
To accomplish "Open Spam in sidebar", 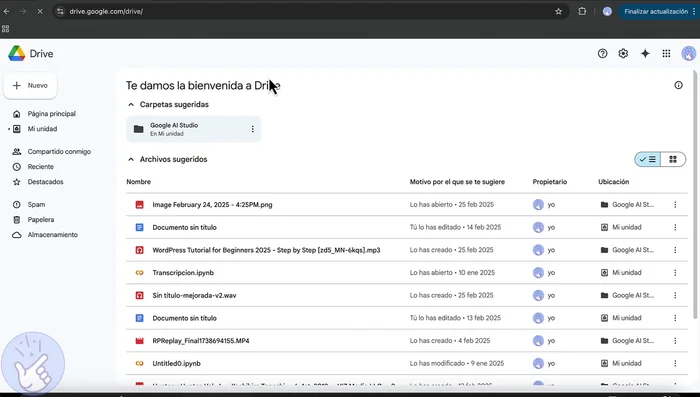I will [36, 205].
